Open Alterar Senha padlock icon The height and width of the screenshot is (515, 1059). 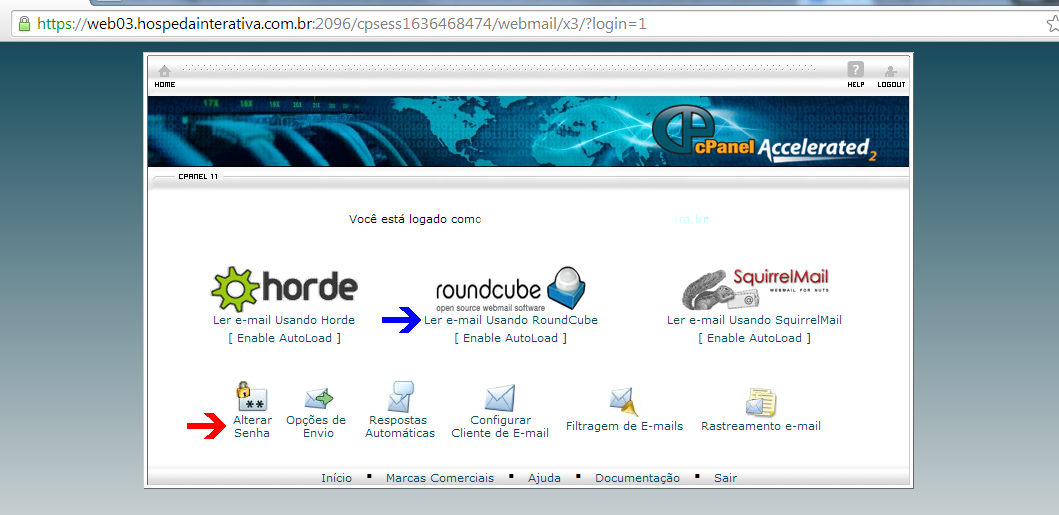coord(250,396)
